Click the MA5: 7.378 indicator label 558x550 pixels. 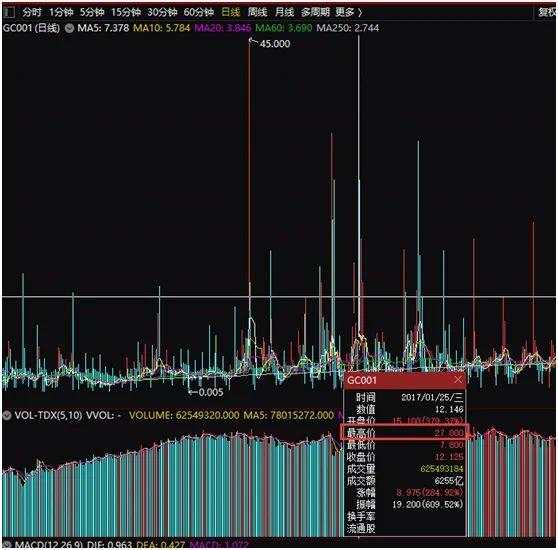pyautogui.click(x=103, y=28)
